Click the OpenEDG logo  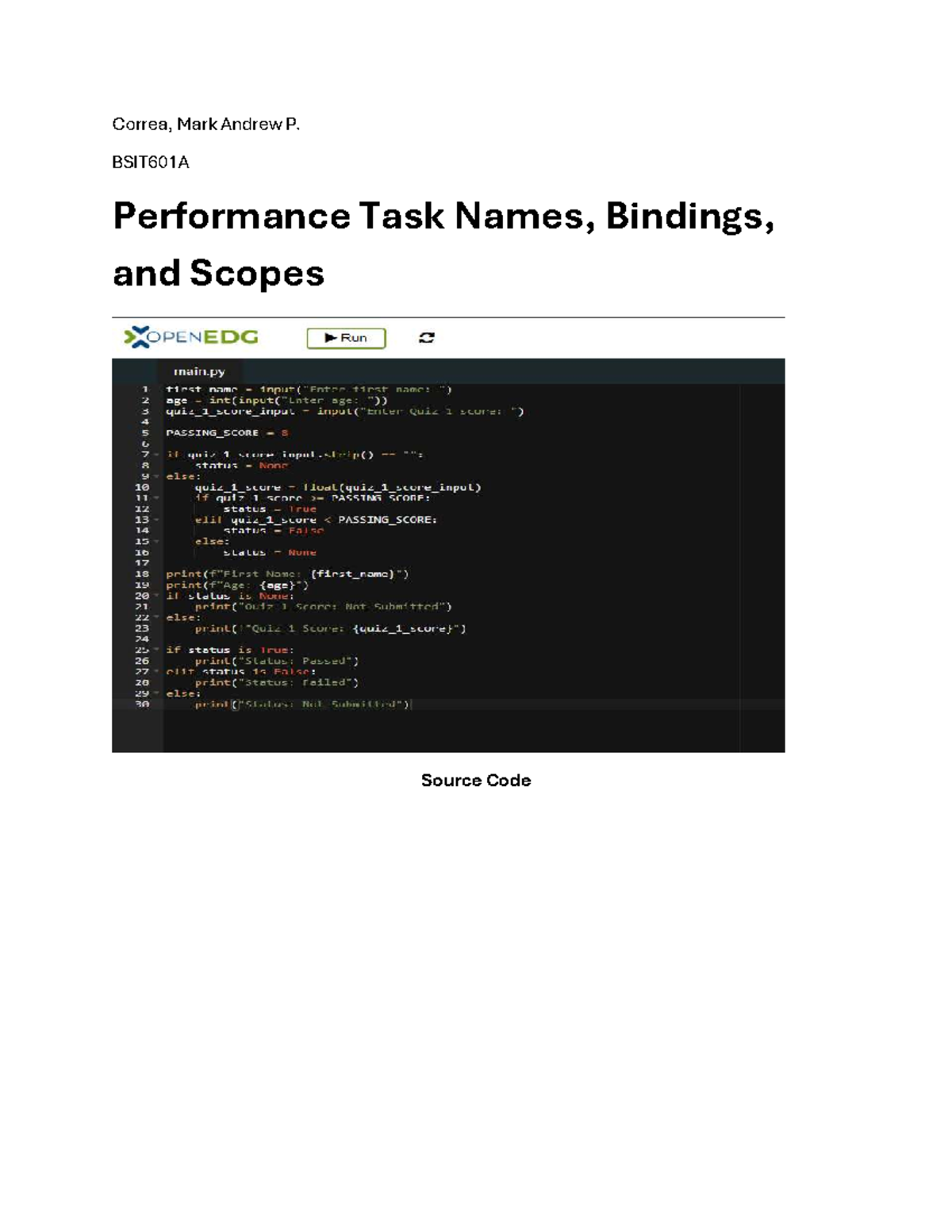(191, 337)
